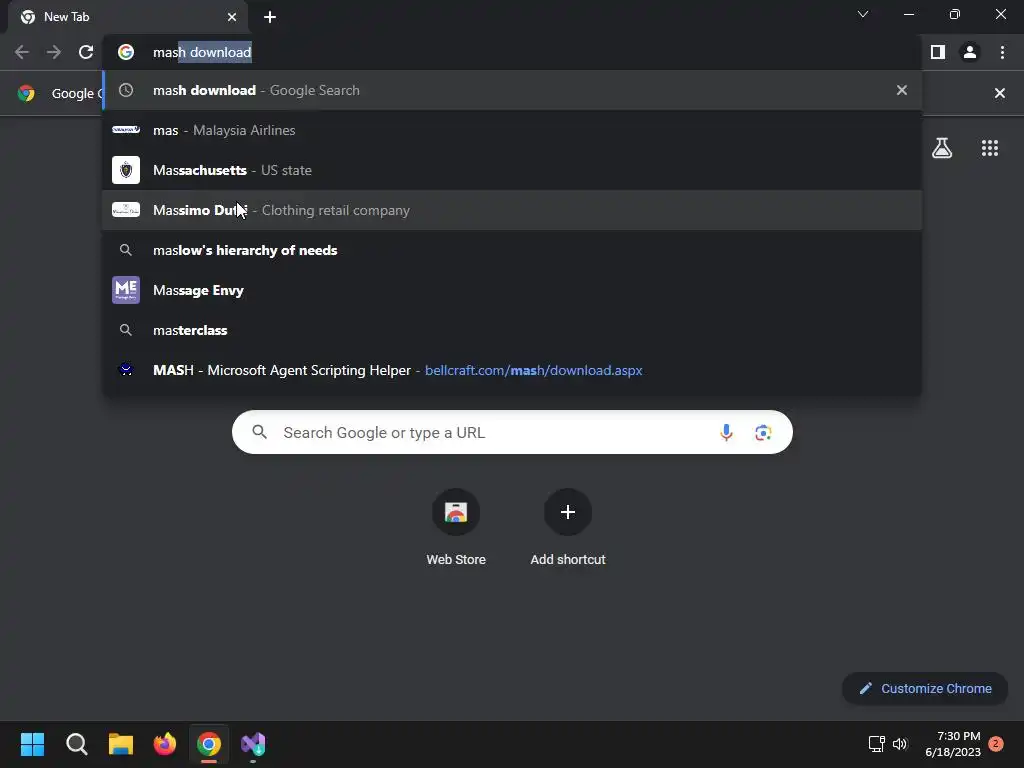Screen dimensions: 1024x768
Task: Select the Massage Envy suggestion
Action: click(512, 290)
